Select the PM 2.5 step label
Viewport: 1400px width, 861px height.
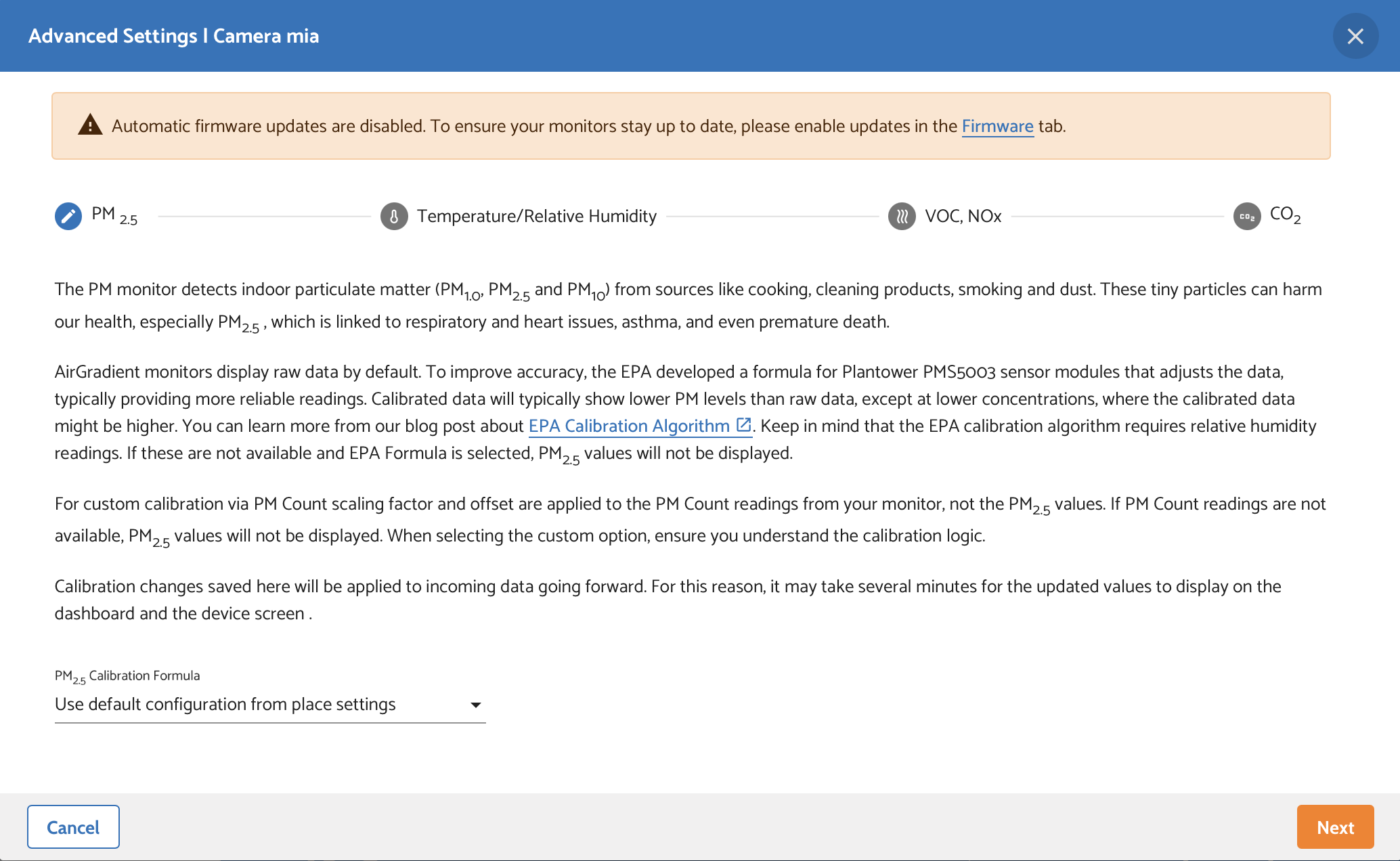click(114, 216)
